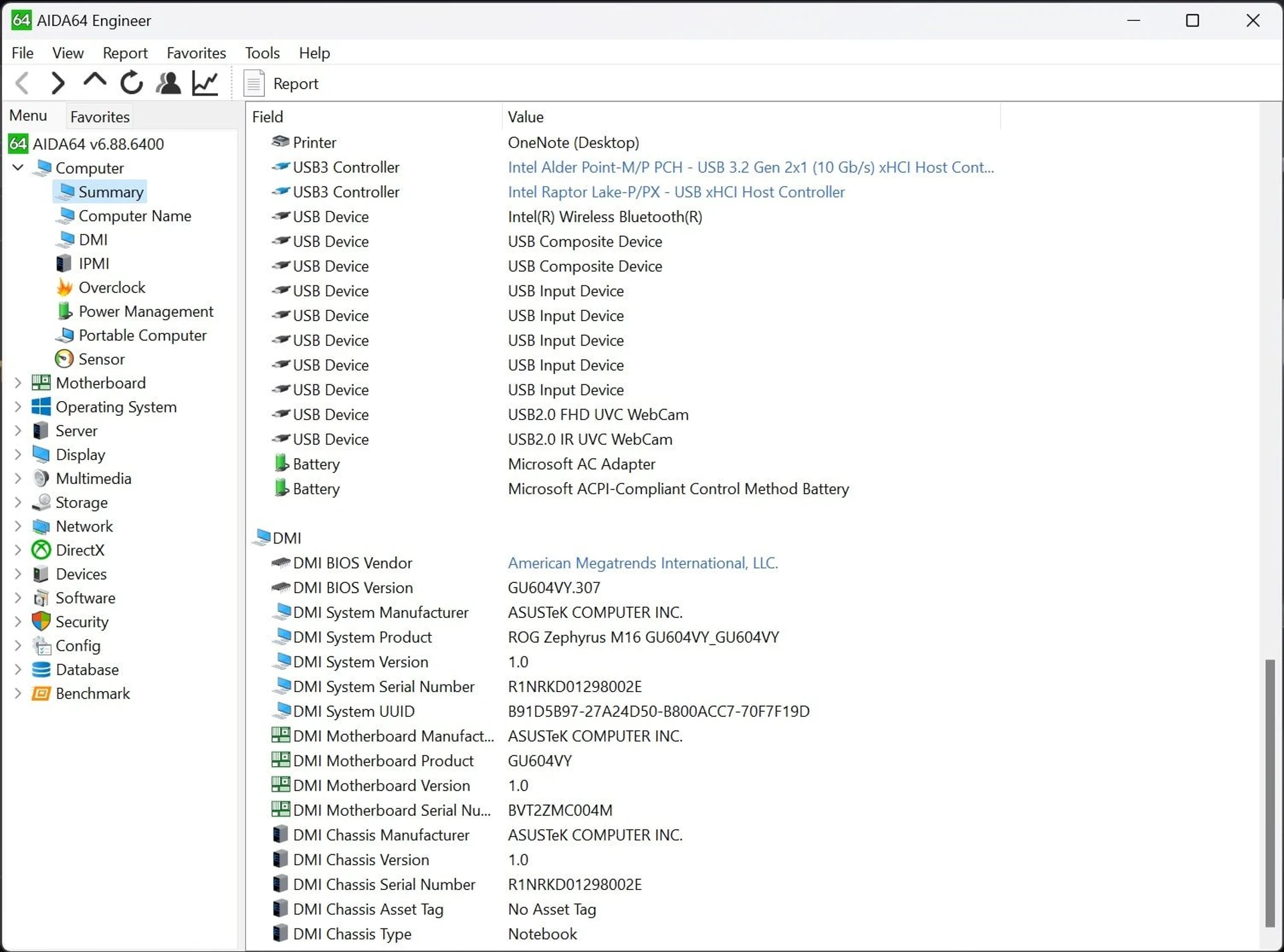1284x952 pixels.
Task: Go forward with the right arrow toolbar icon
Action: (58, 83)
